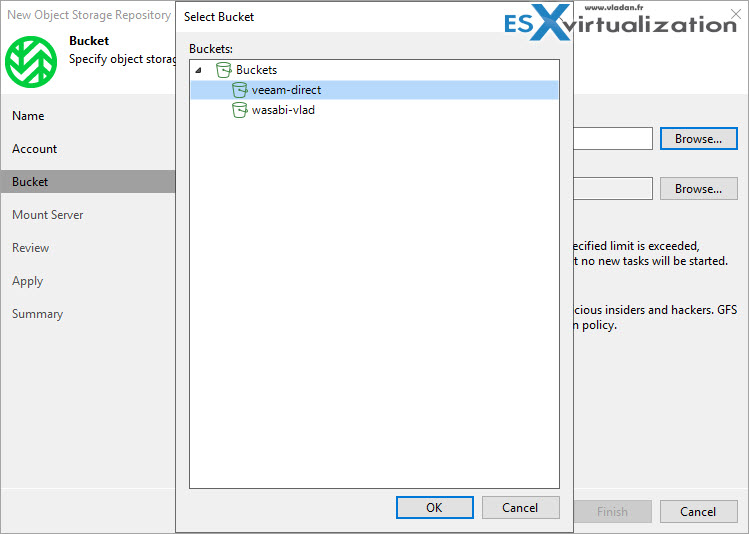
Task: Close the New Object Storage Repository window
Action: (736, 13)
